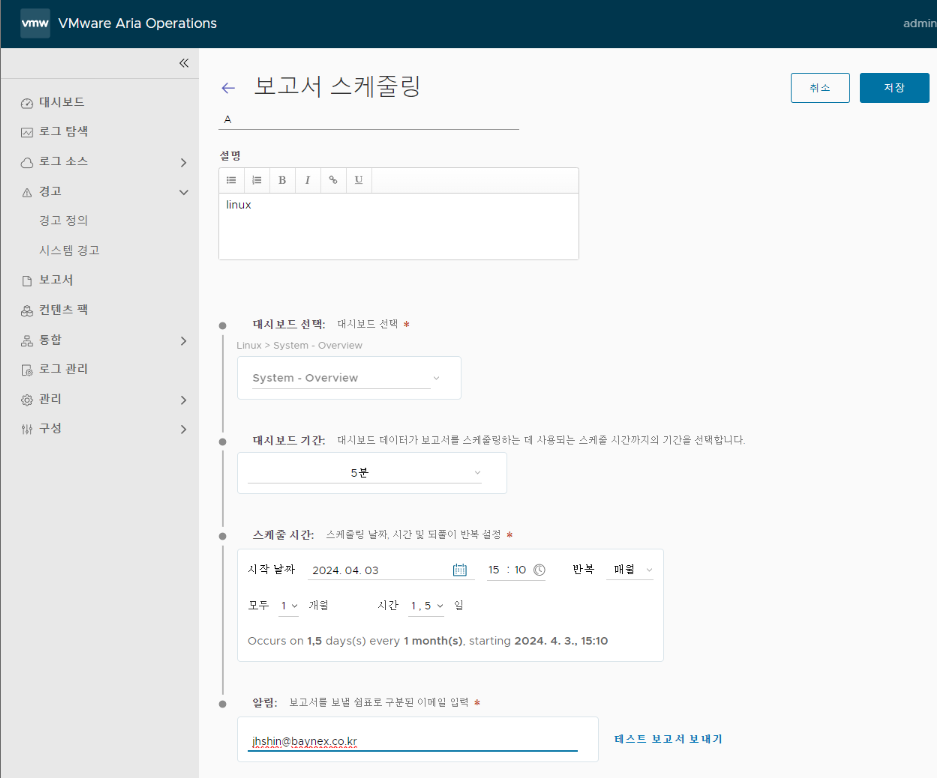Screen dimensions: 937x778
Task: Click the report name field containing A
Action: [x=369, y=120]
